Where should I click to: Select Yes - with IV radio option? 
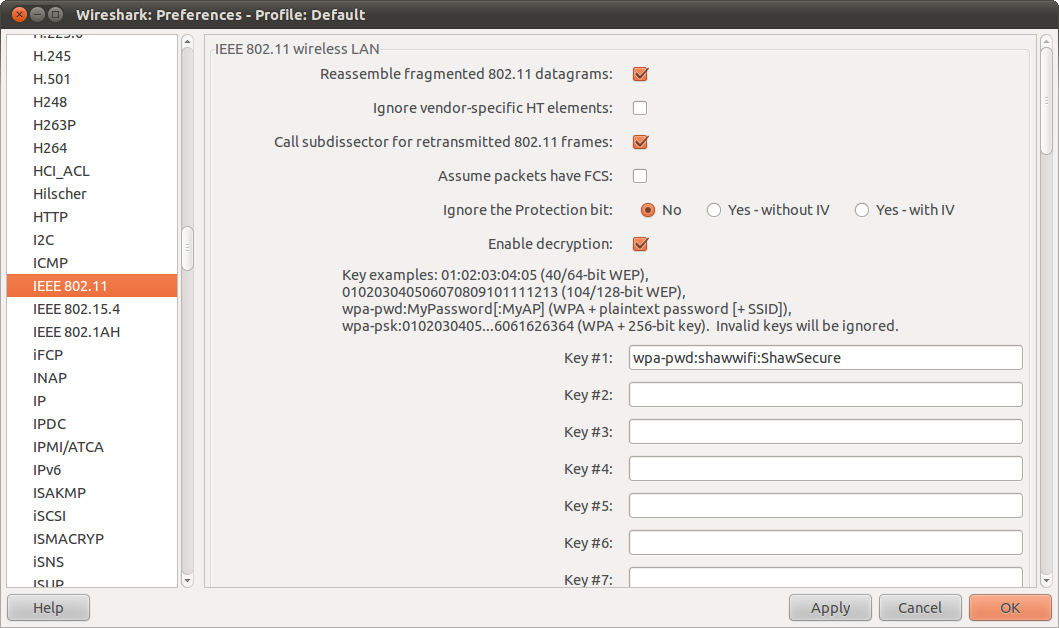coord(862,210)
